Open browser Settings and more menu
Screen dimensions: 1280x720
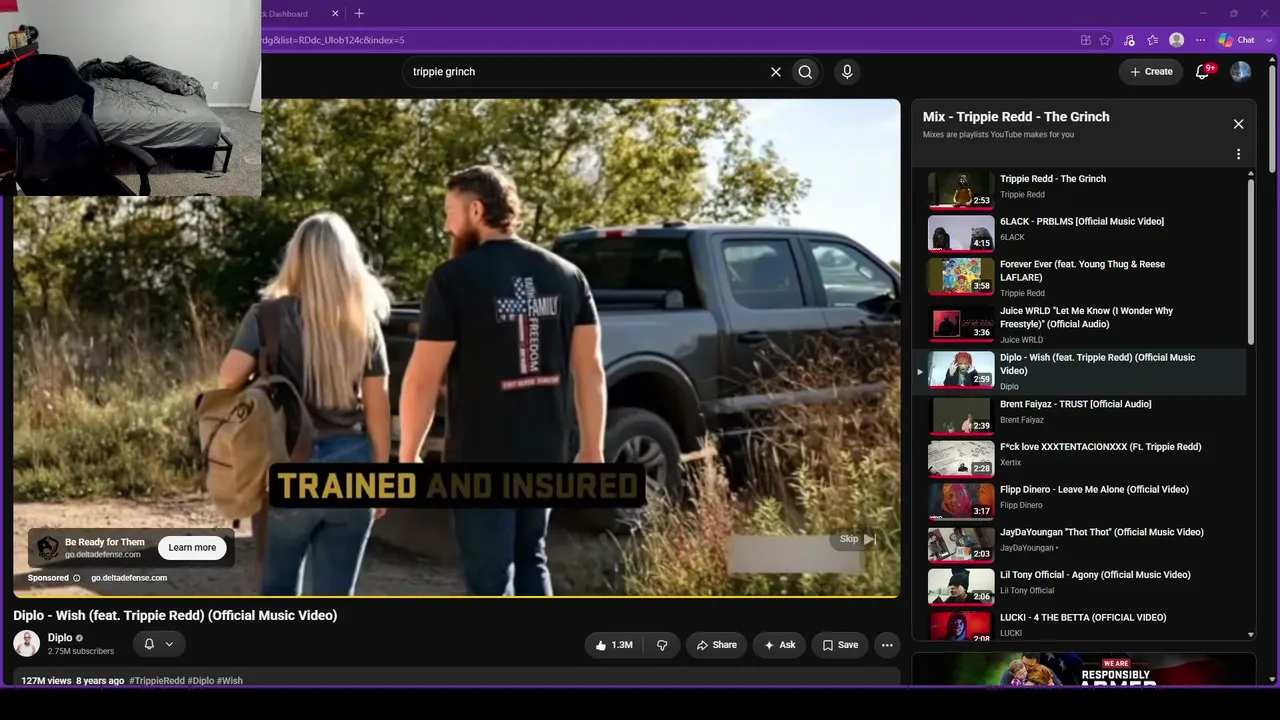click(1201, 40)
